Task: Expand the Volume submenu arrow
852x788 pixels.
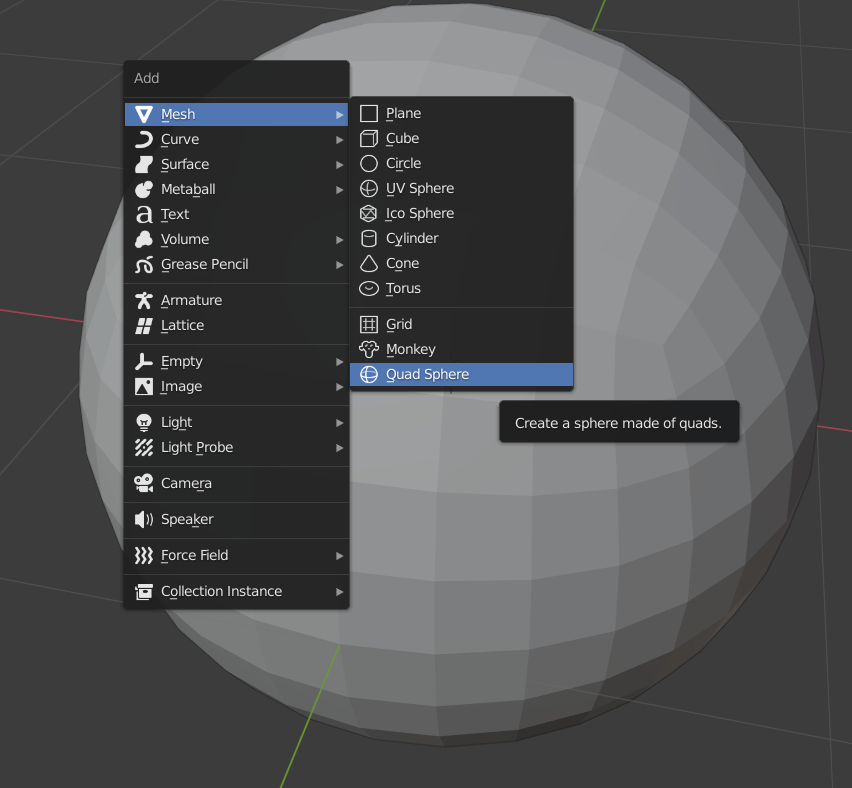Action: click(340, 240)
